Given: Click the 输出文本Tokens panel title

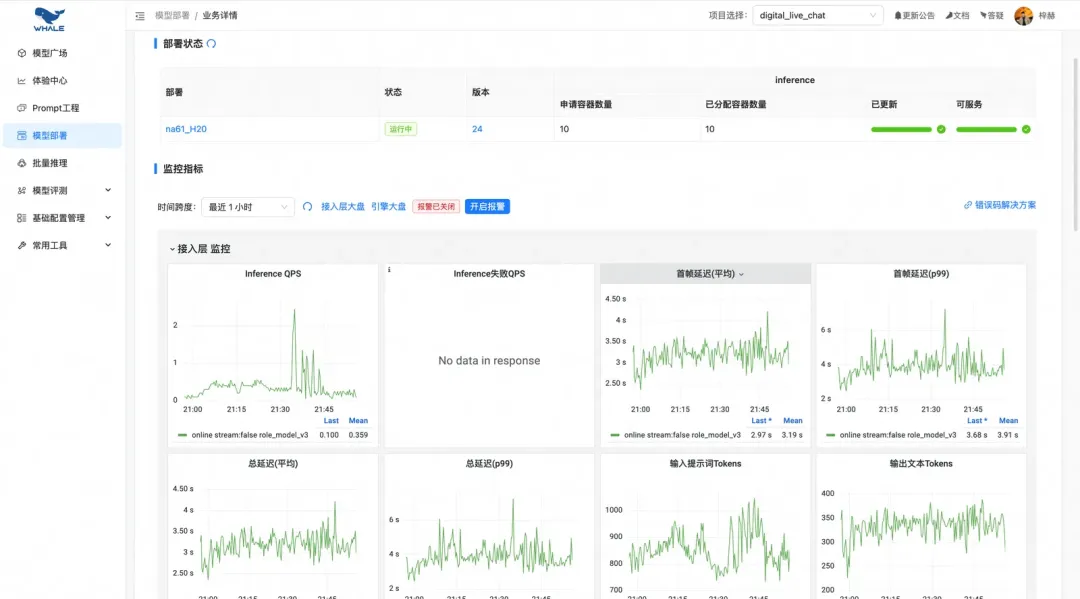Looking at the screenshot, I should (x=921, y=464).
